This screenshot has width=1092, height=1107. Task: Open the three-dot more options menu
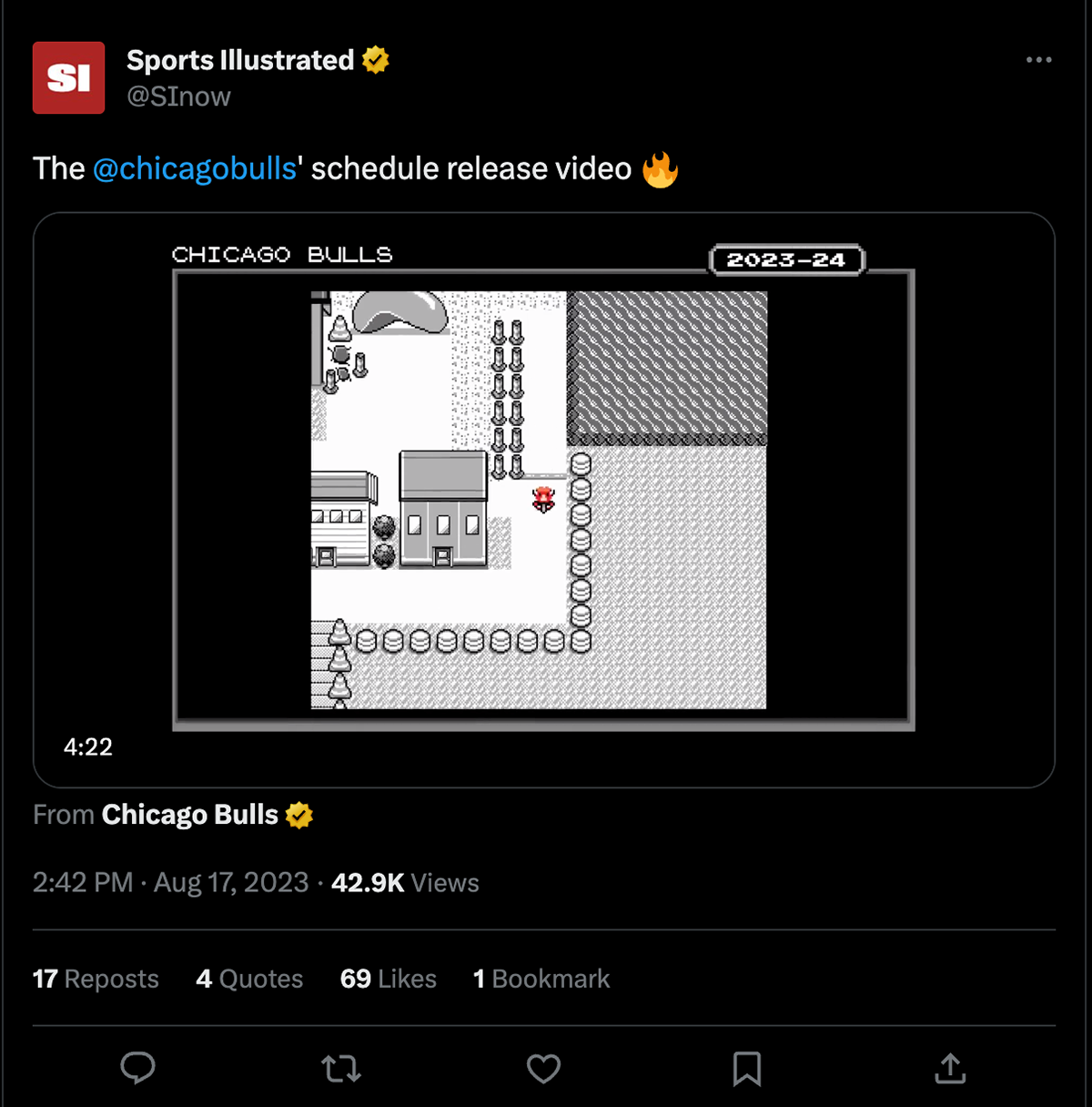(x=1038, y=60)
